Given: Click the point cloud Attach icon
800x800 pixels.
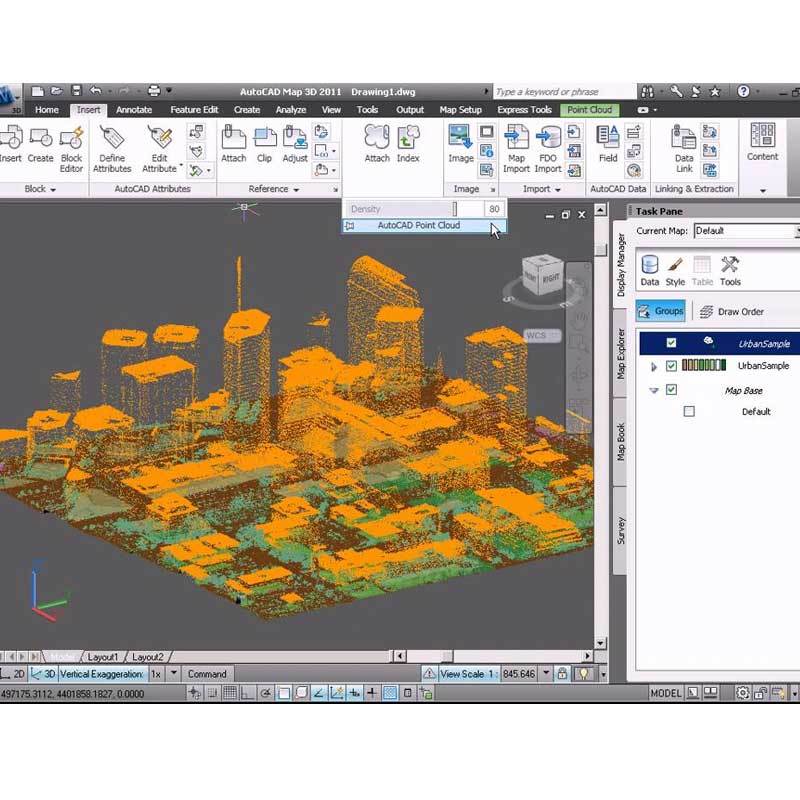Looking at the screenshot, I should click(x=377, y=137).
